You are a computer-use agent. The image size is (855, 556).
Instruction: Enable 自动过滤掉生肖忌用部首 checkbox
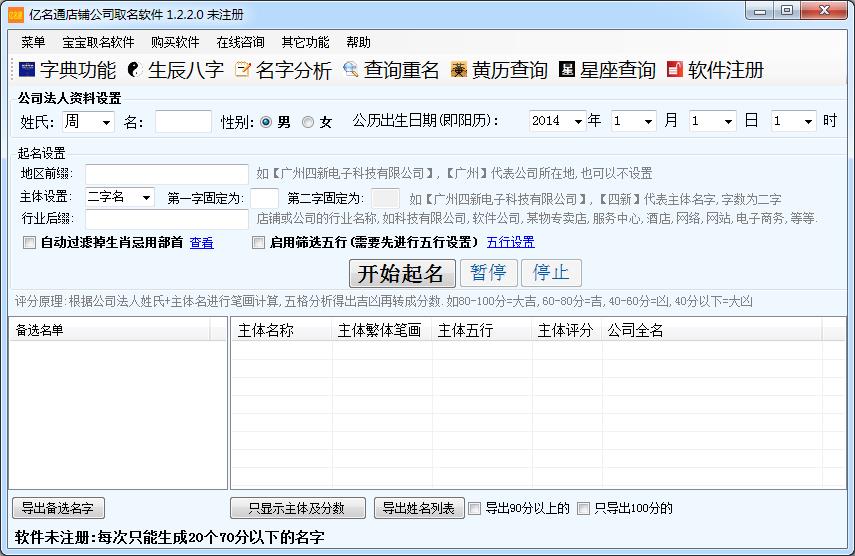click(x=29, y=242)
